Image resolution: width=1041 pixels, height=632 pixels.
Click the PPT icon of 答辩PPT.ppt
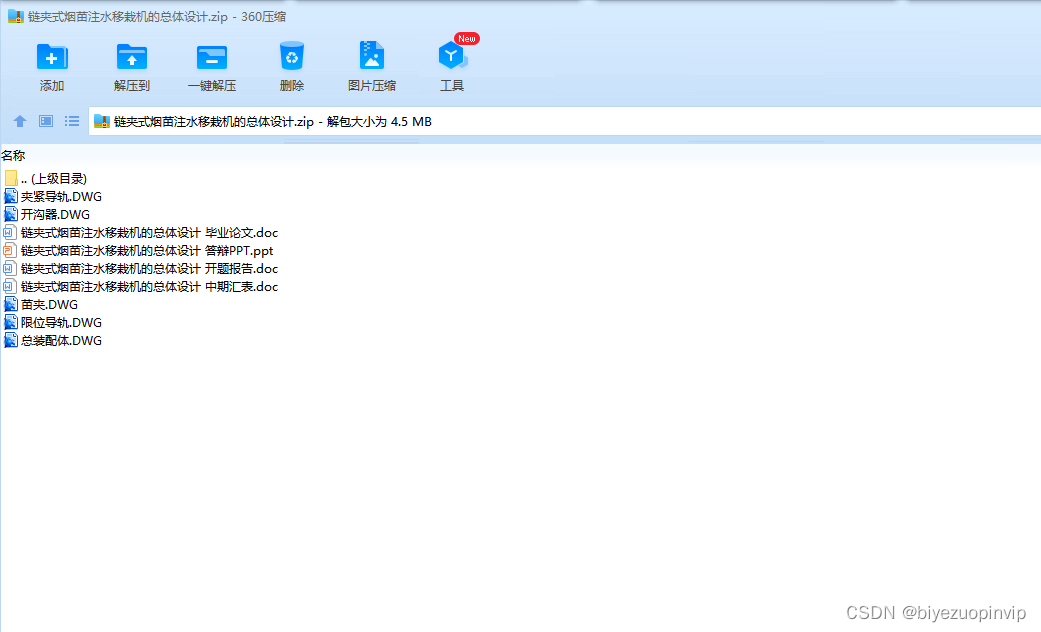(x=9, y=250)
